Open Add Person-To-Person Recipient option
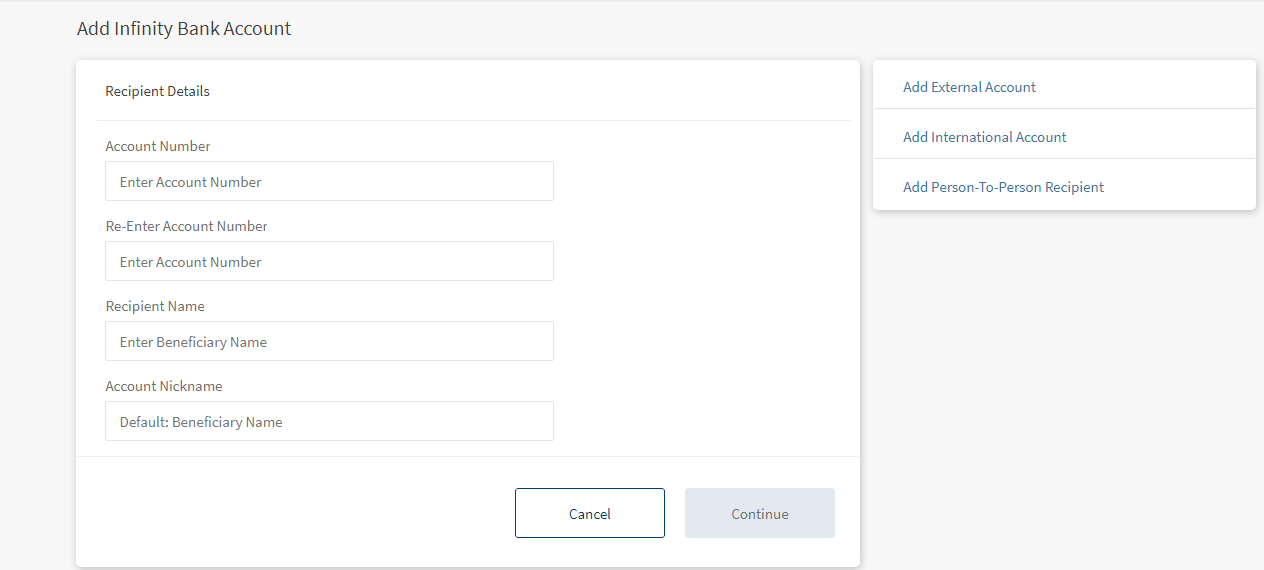This screenshot has height=570, width=1264. [x=1003, y=187]
